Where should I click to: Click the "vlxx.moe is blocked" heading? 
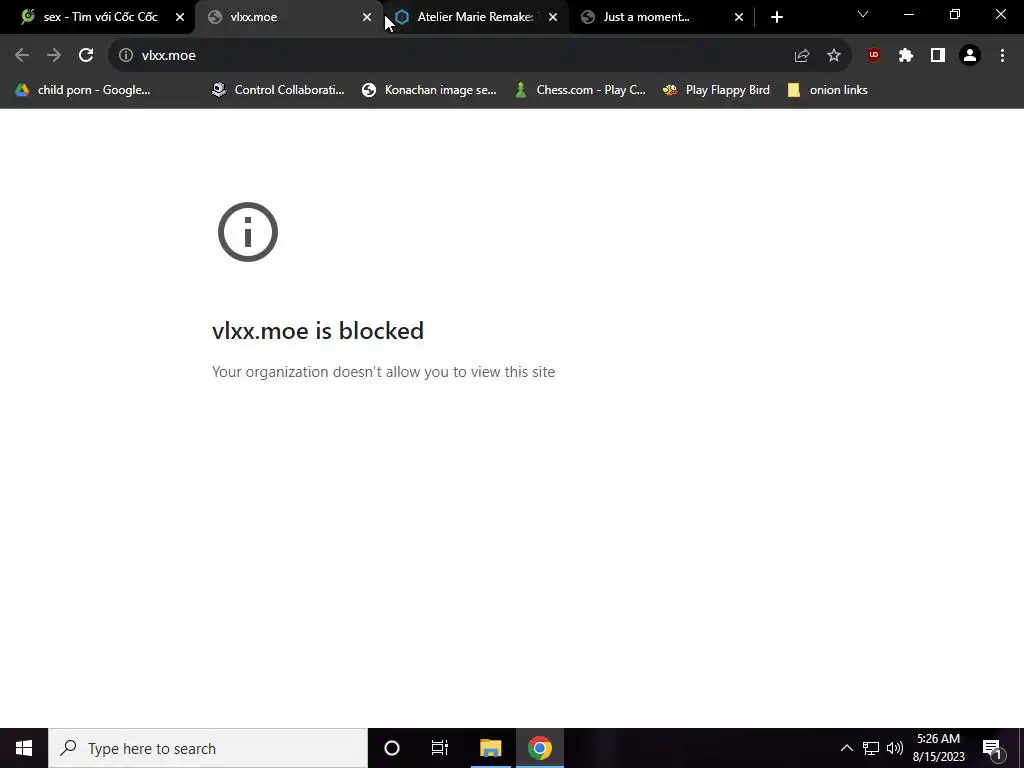pyautogui.click(x=318, y=330)
